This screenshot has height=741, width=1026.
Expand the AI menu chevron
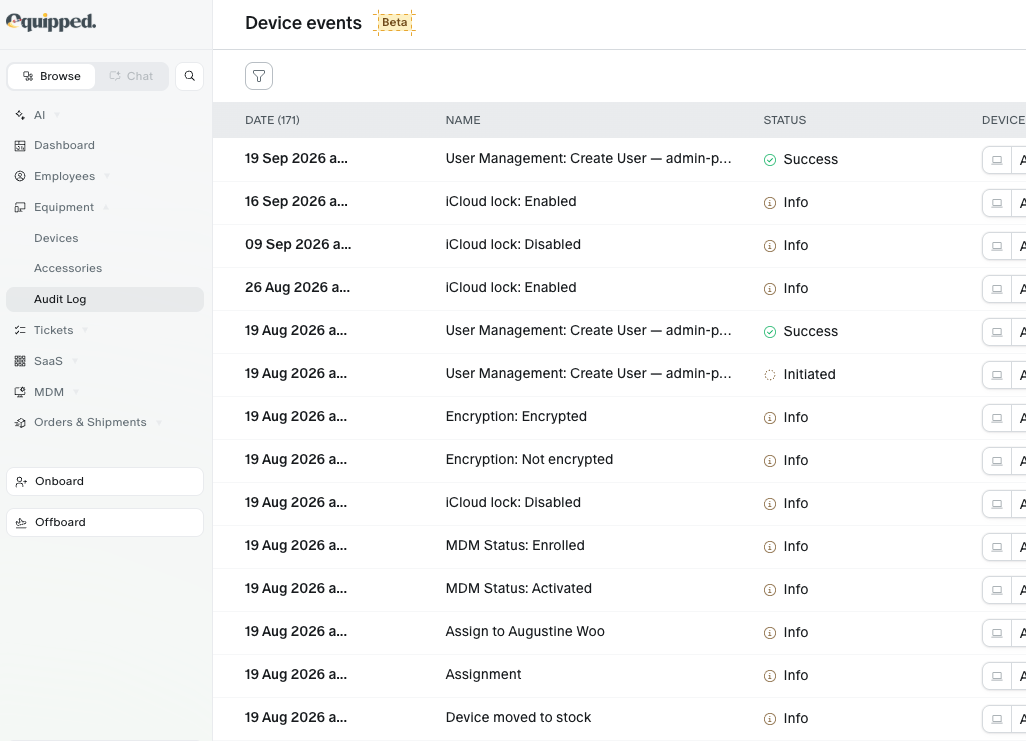(x=57, y=115)
